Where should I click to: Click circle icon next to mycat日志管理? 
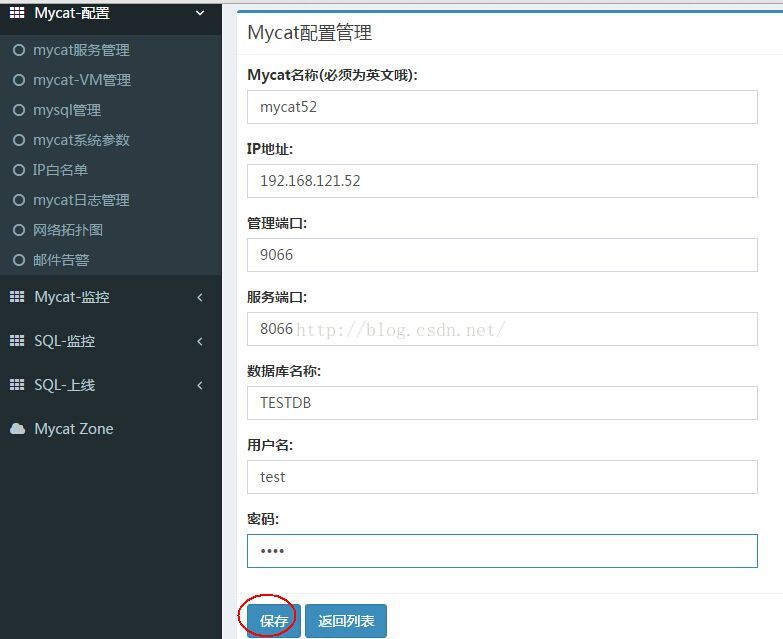(x=19, y=200)
